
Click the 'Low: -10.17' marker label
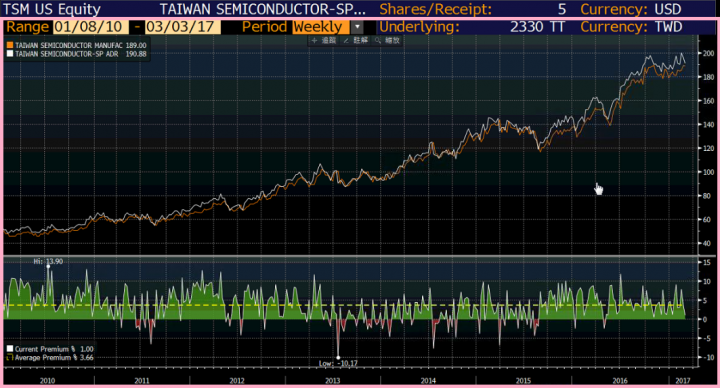tap(338, 363)
